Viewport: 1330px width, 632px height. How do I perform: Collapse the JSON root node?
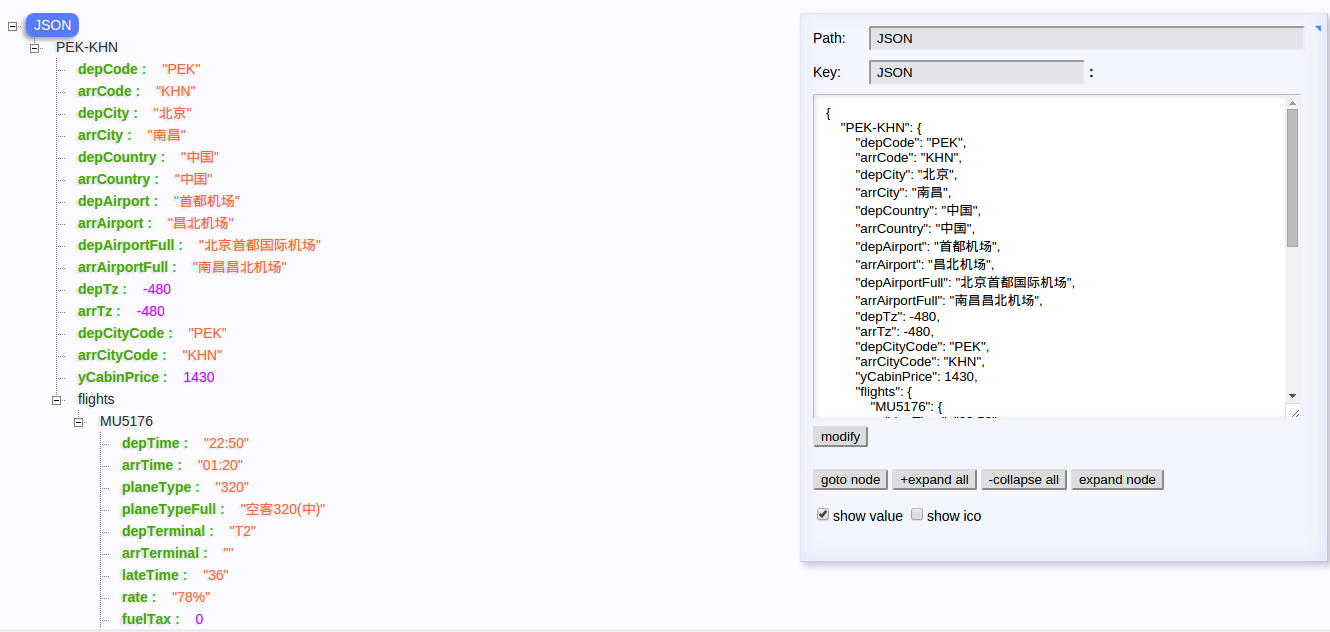pos(13,26)
